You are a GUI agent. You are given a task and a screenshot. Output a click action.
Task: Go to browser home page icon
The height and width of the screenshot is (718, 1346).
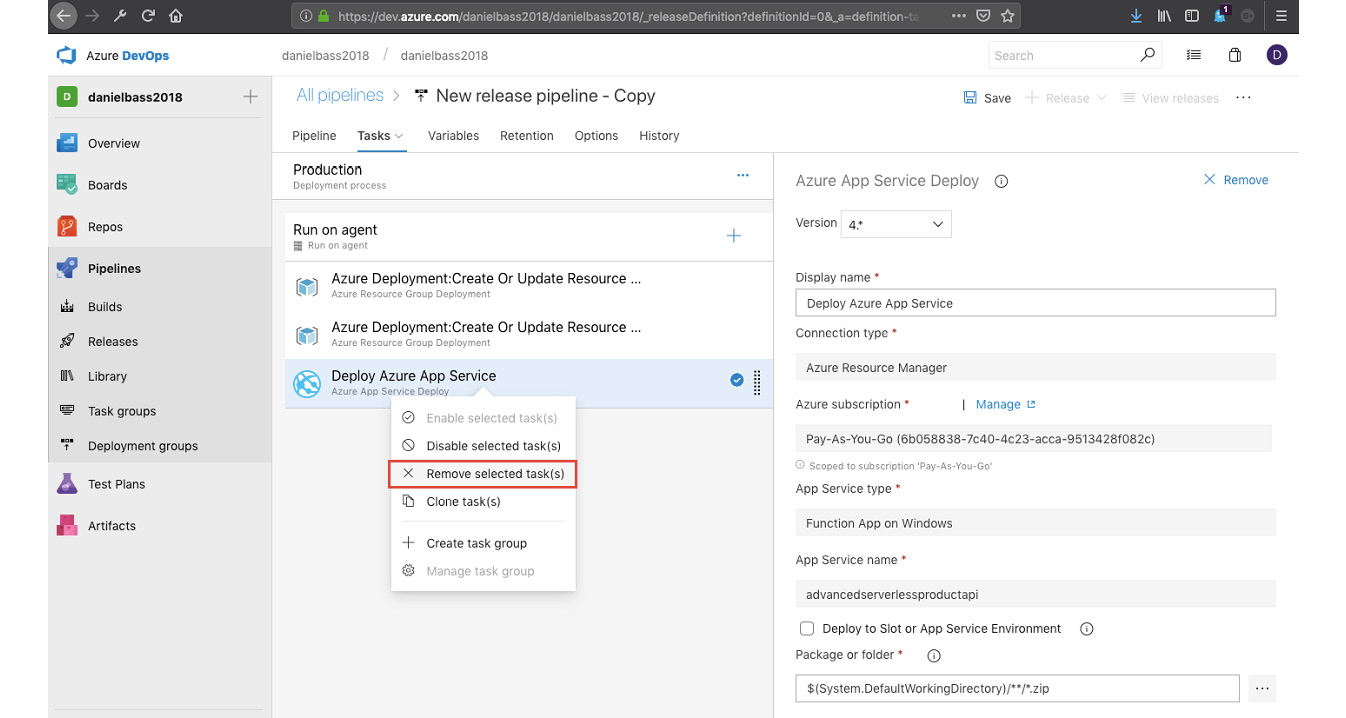pos(176,16)
